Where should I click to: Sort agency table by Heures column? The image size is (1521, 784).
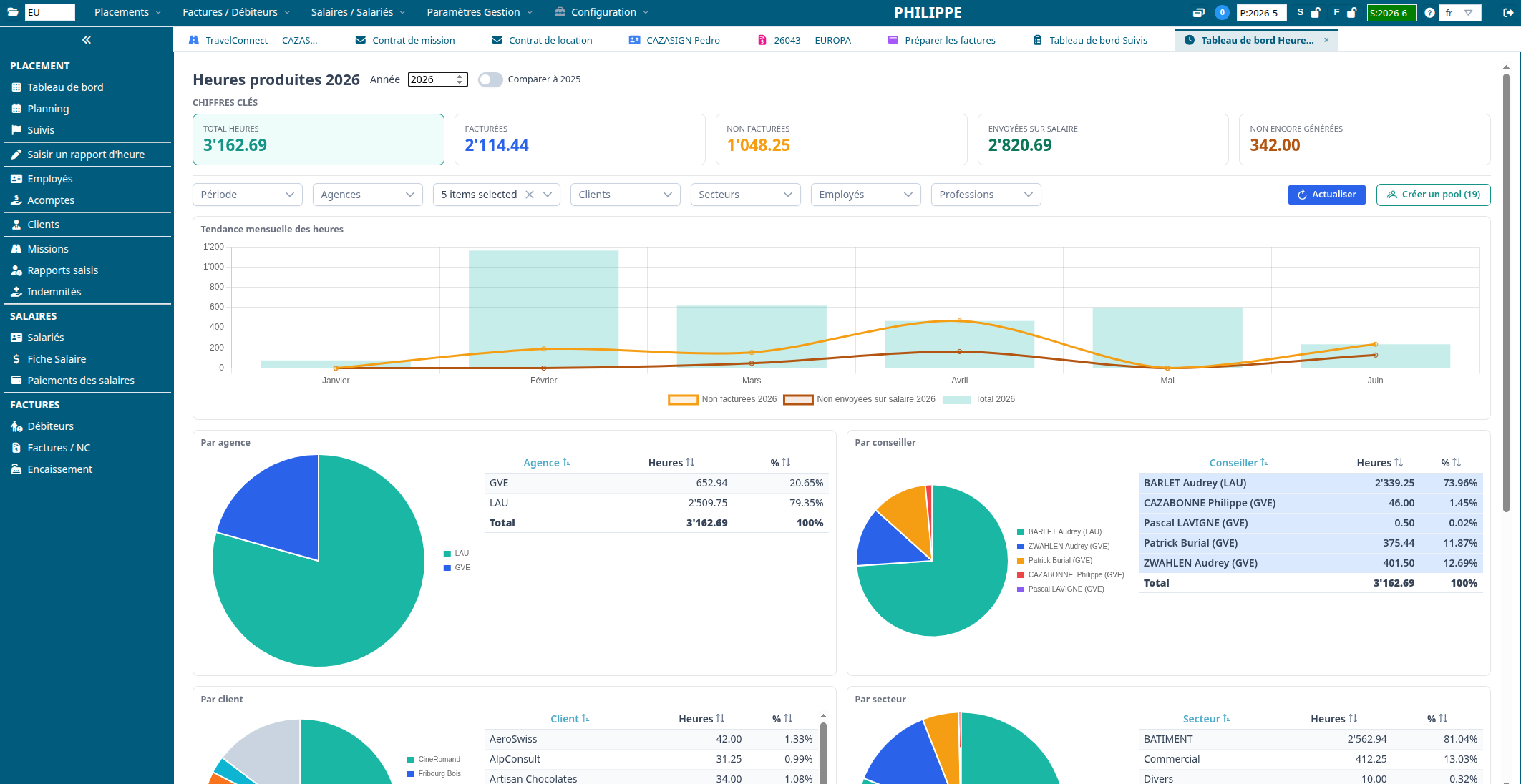tap(671, 463)
